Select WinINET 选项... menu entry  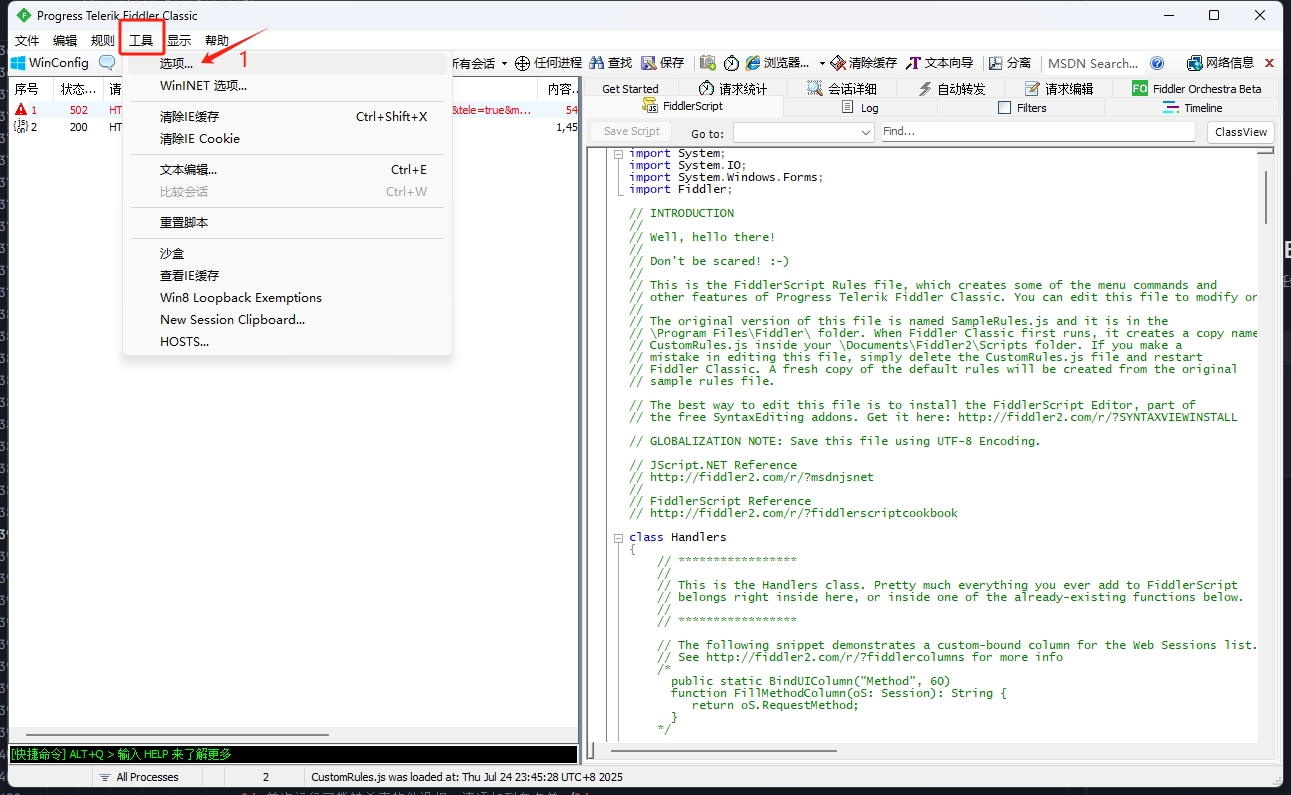(287, 86)
